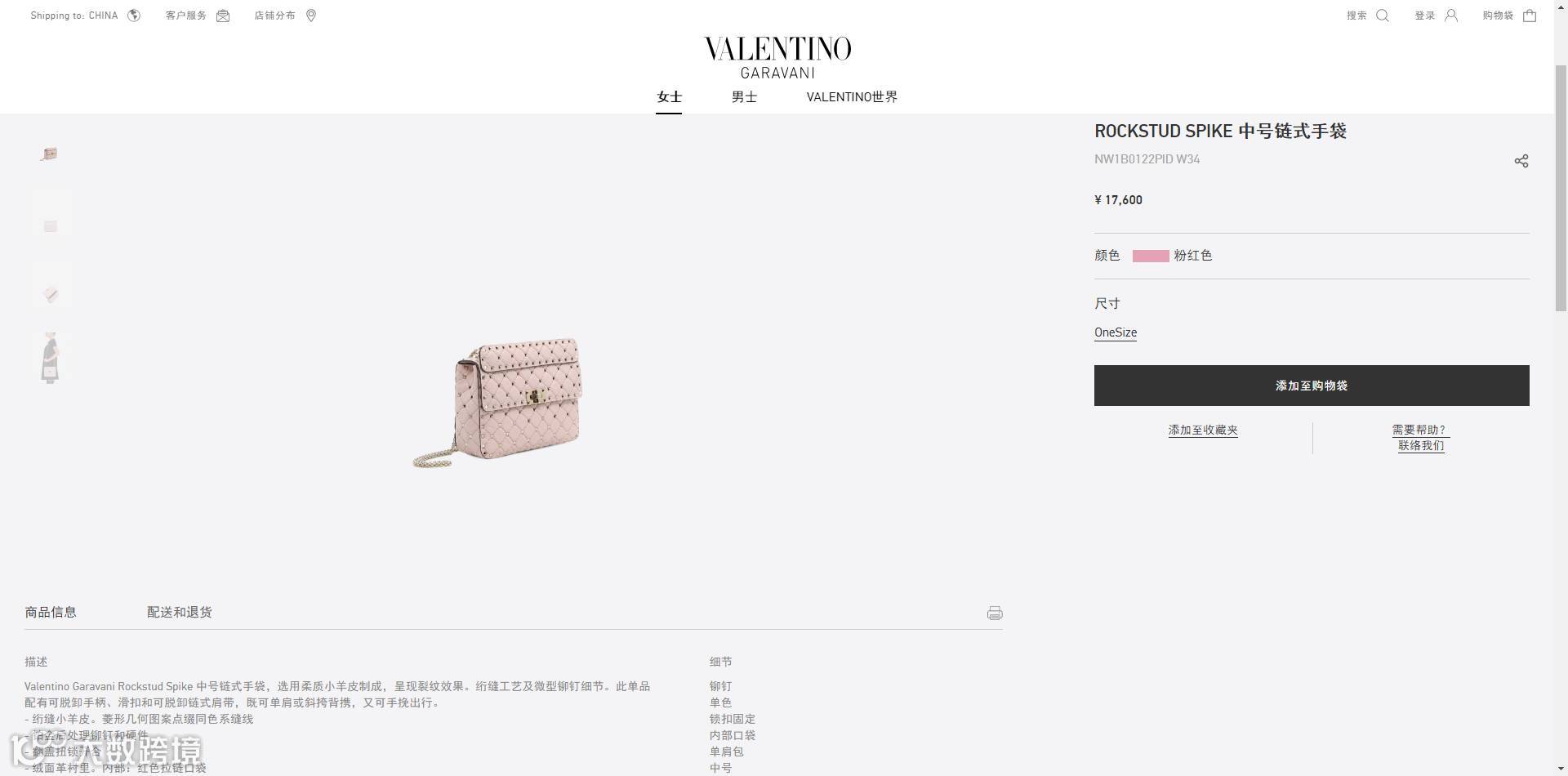
Task: Open the 男士 navigation menu
Action: click(x=744, y=96)
